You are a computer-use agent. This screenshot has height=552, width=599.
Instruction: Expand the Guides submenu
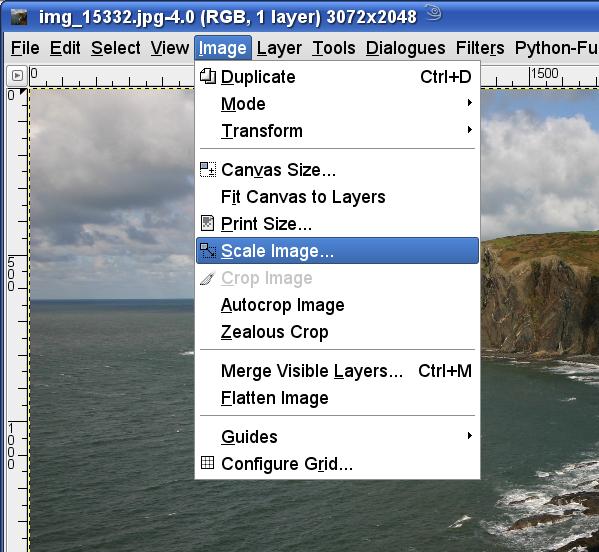(337, 437)
